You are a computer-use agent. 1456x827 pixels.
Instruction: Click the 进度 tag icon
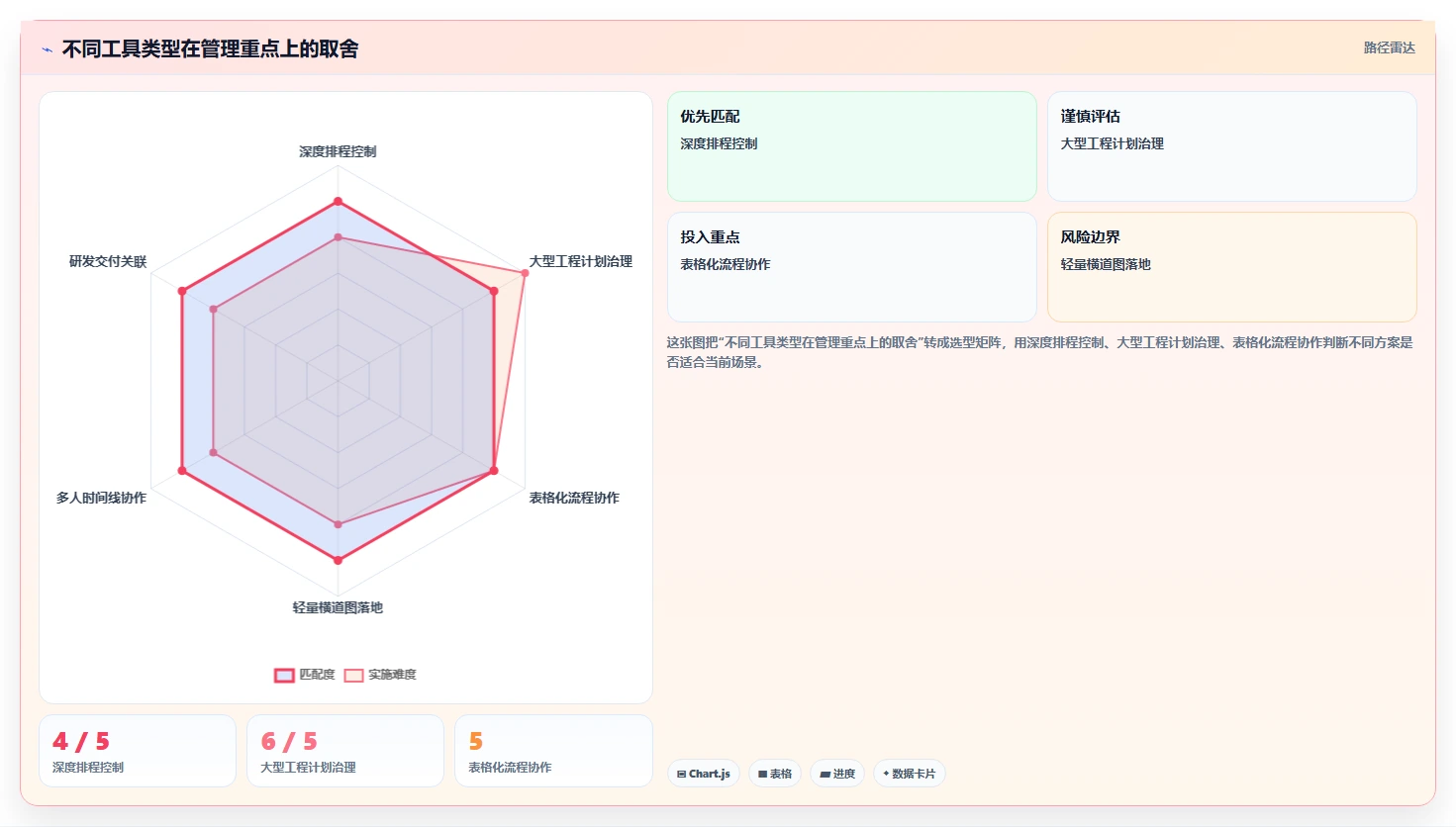pyautogui.click(x=825, y=774)
